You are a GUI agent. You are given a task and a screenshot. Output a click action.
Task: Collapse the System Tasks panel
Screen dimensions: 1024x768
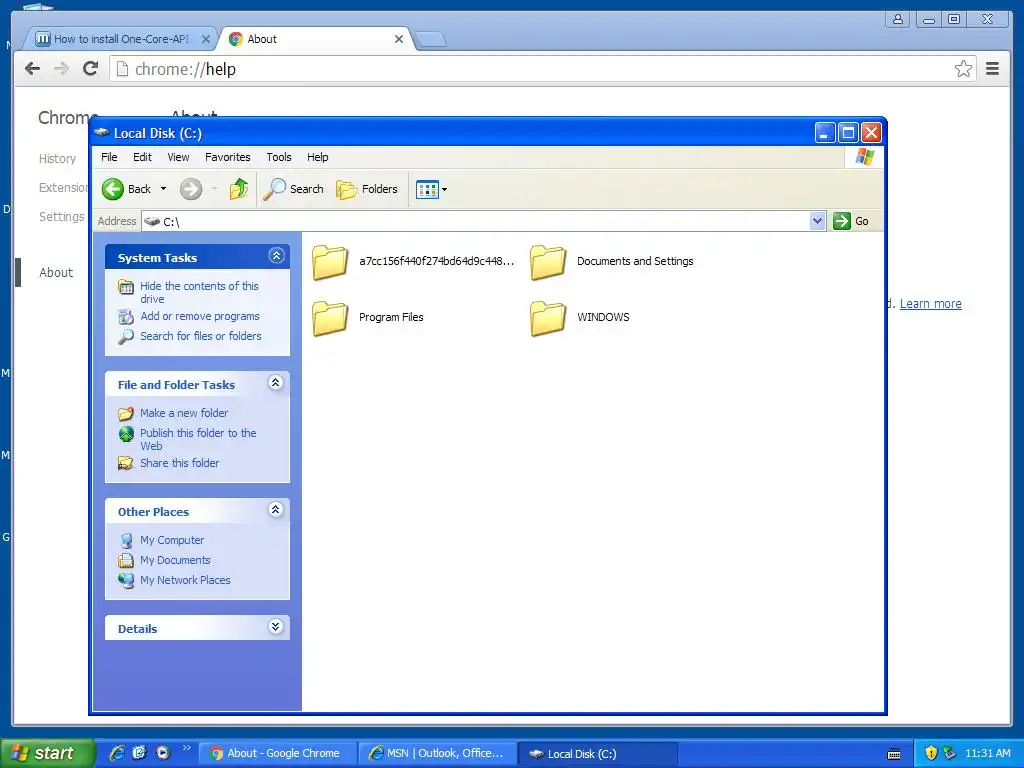tap(276, 256)
